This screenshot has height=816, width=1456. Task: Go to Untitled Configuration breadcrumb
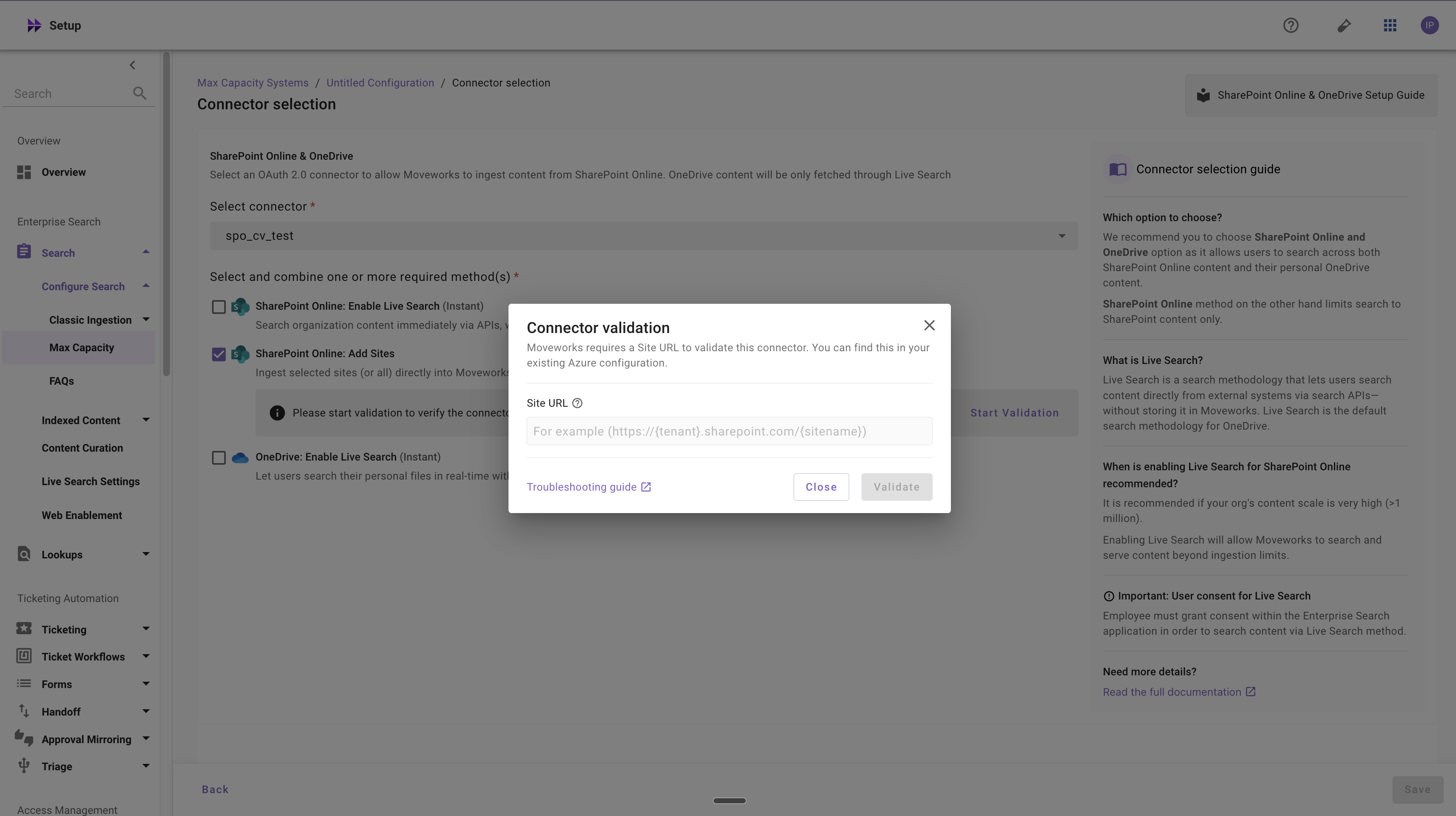point(381,83)
